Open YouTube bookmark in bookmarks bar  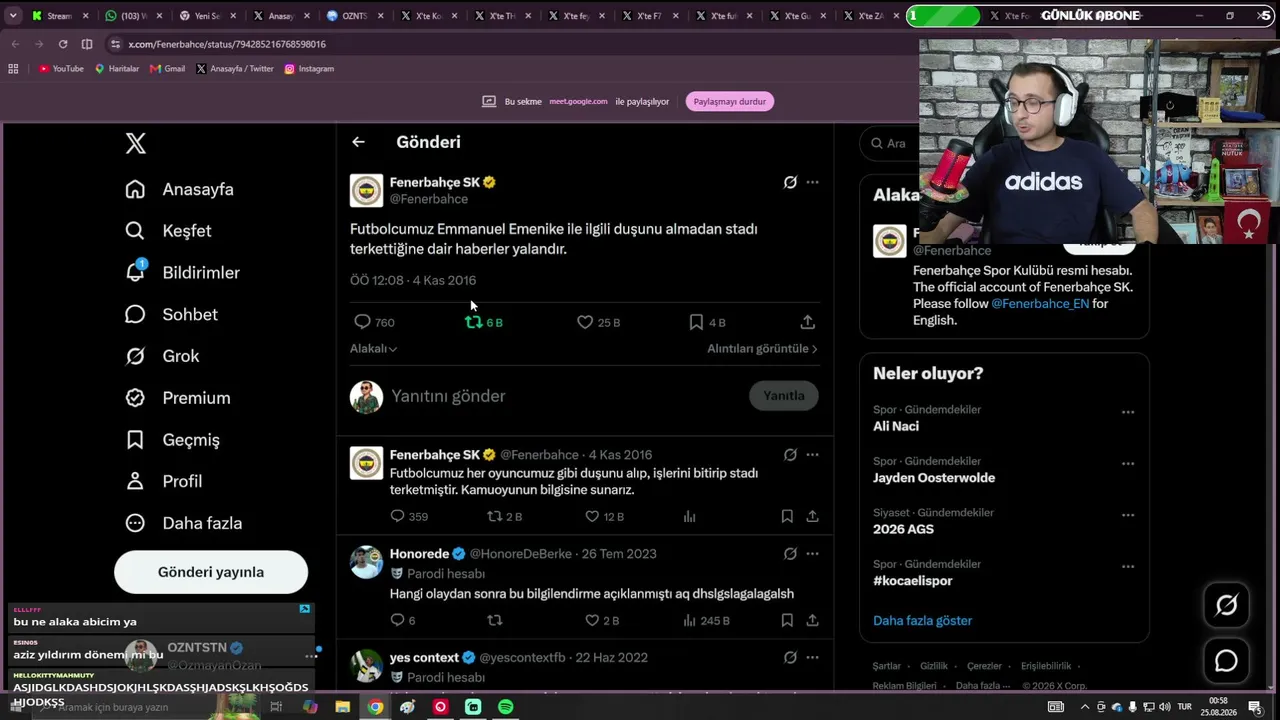(x=61, y=69)
